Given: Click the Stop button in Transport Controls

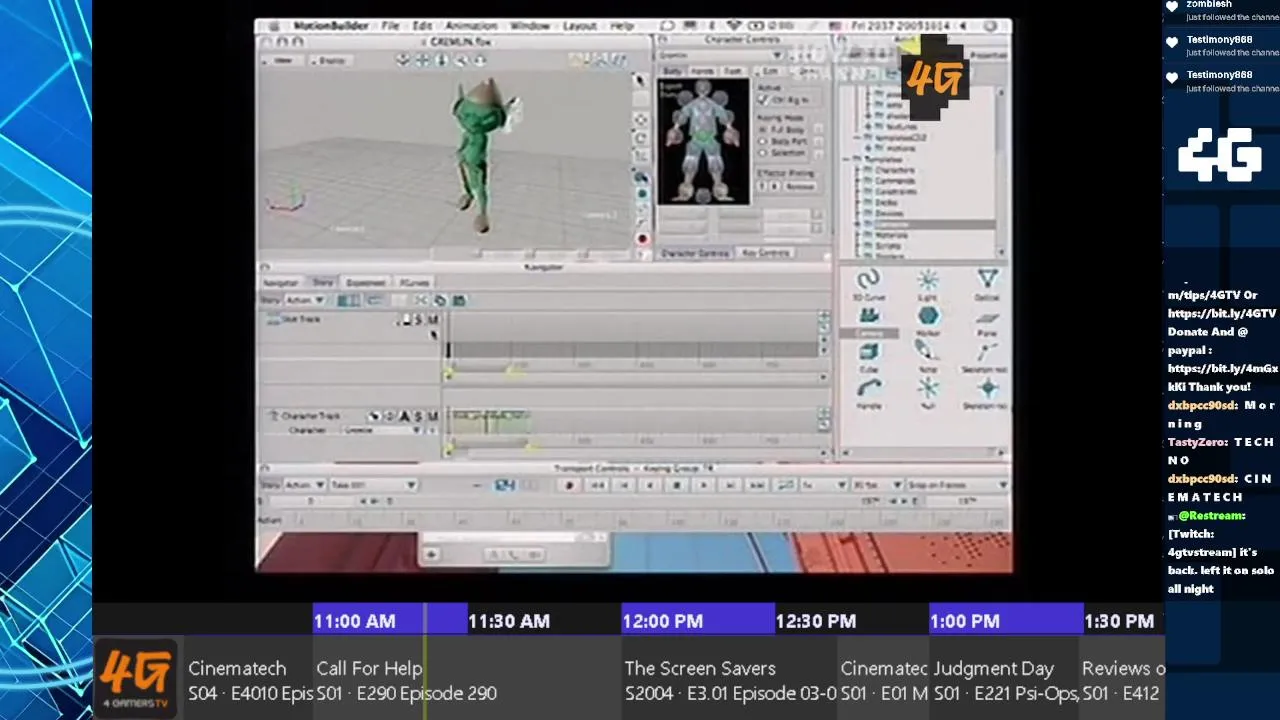Looking at the screenshot, I should [x=677, y=485].
